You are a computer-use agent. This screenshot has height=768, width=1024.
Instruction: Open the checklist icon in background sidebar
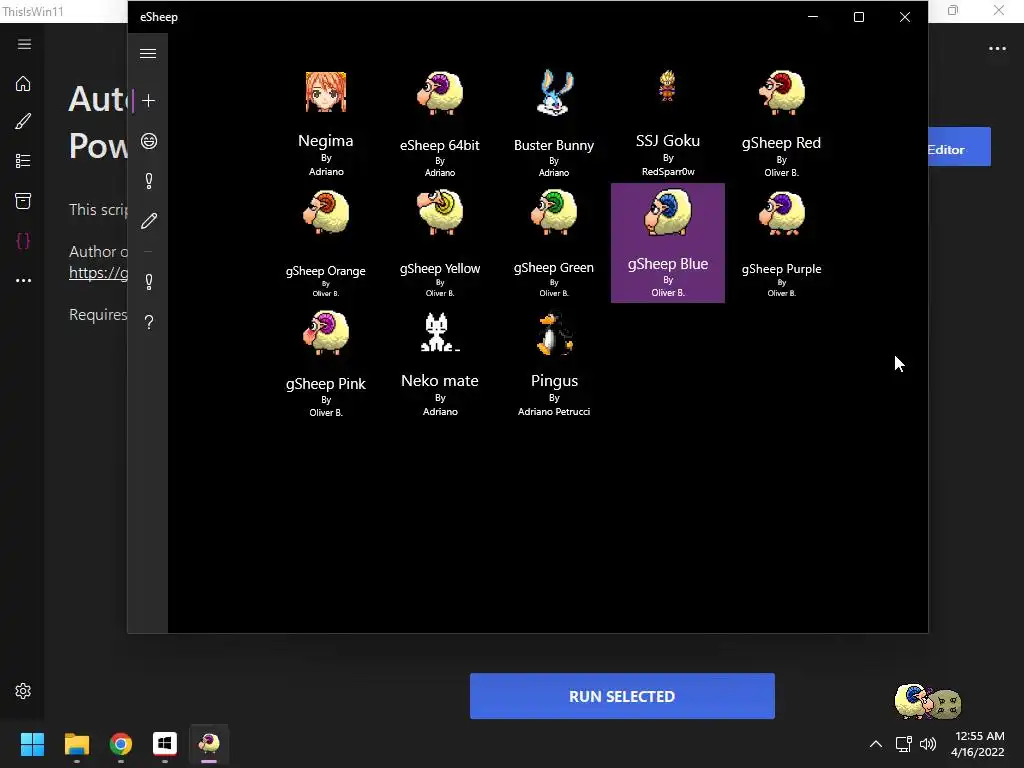click(x=23, y=161)
